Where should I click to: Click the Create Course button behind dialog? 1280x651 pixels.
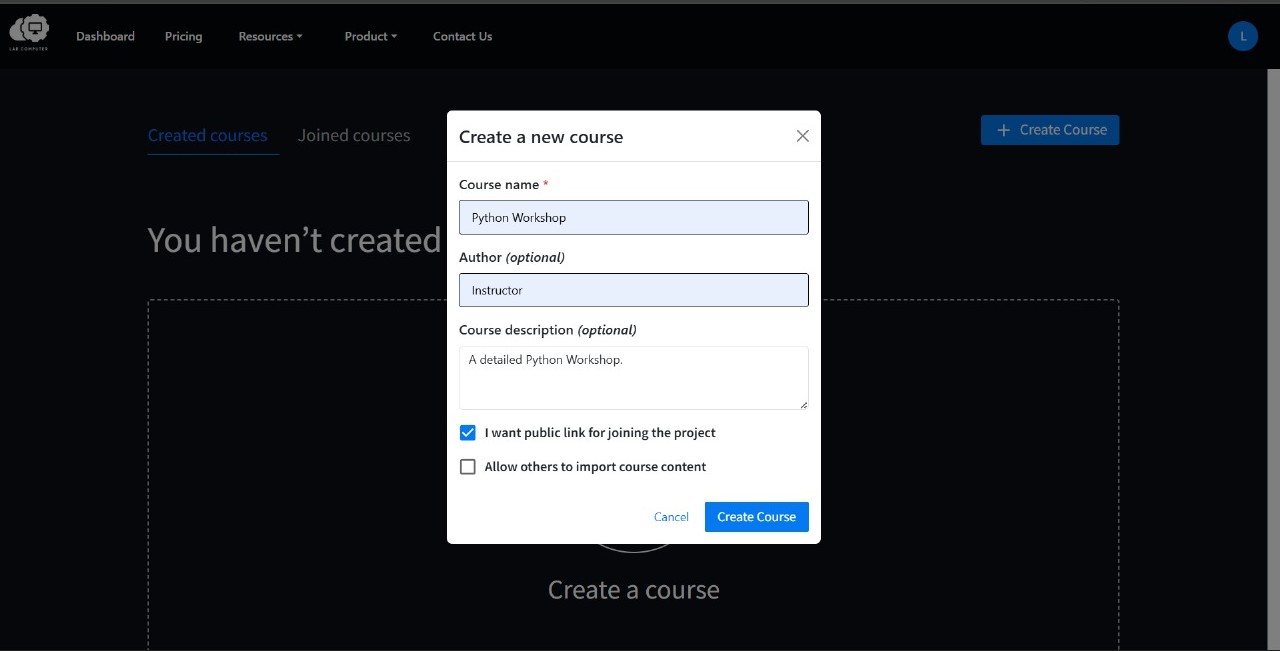1050,130
